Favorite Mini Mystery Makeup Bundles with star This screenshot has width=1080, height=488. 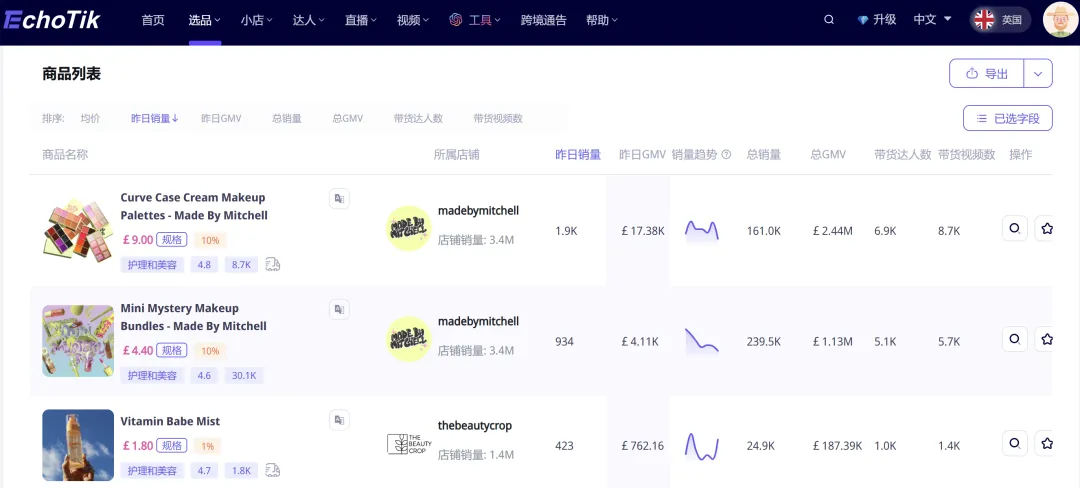(x=1046, y=339)
